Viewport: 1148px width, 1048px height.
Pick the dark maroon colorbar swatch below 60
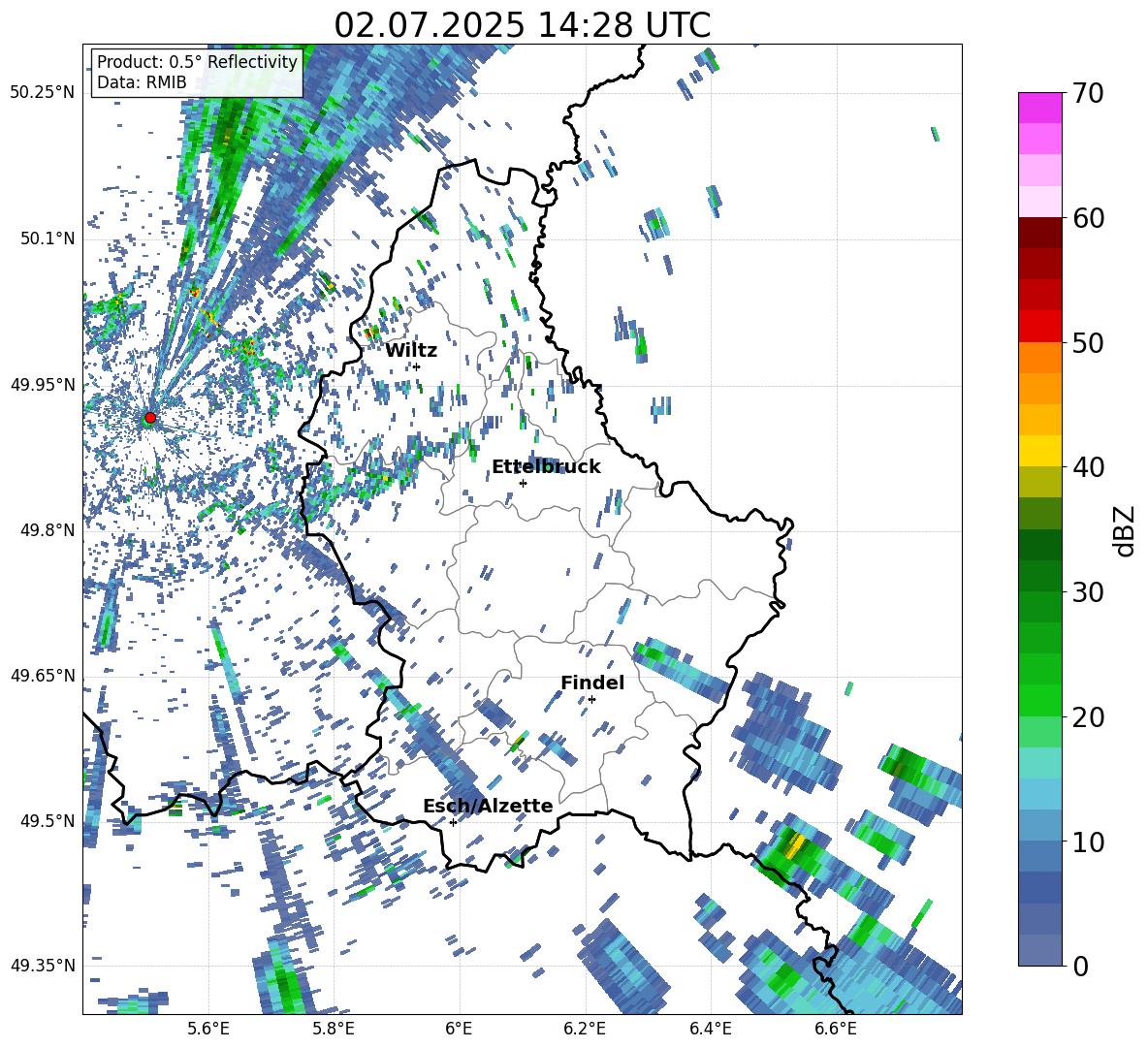click(1039, 233)
